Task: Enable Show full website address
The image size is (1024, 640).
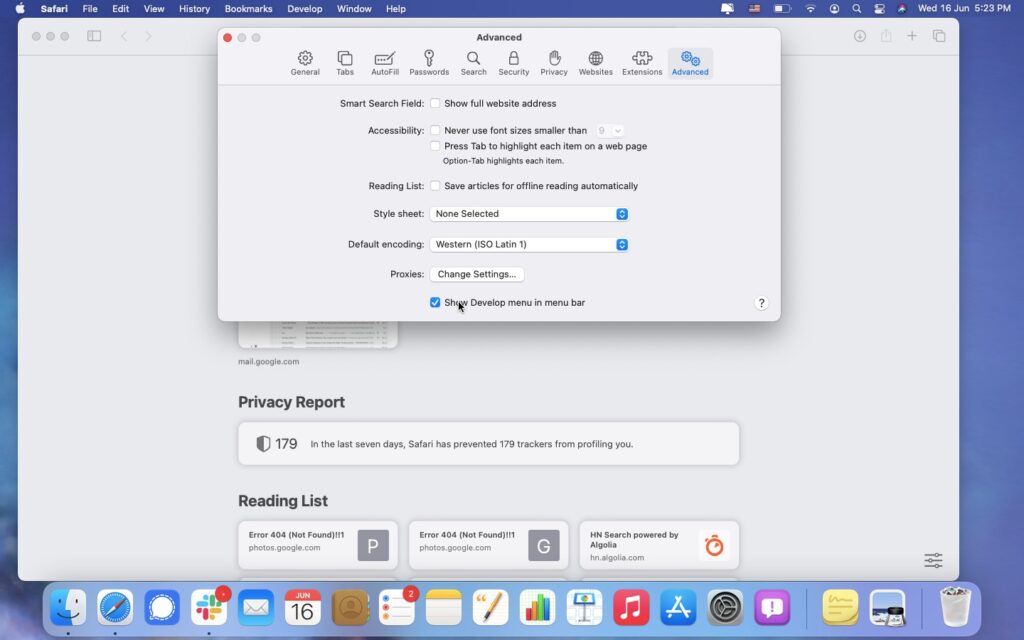Action: pyautogui.click(x=435, y=103)
